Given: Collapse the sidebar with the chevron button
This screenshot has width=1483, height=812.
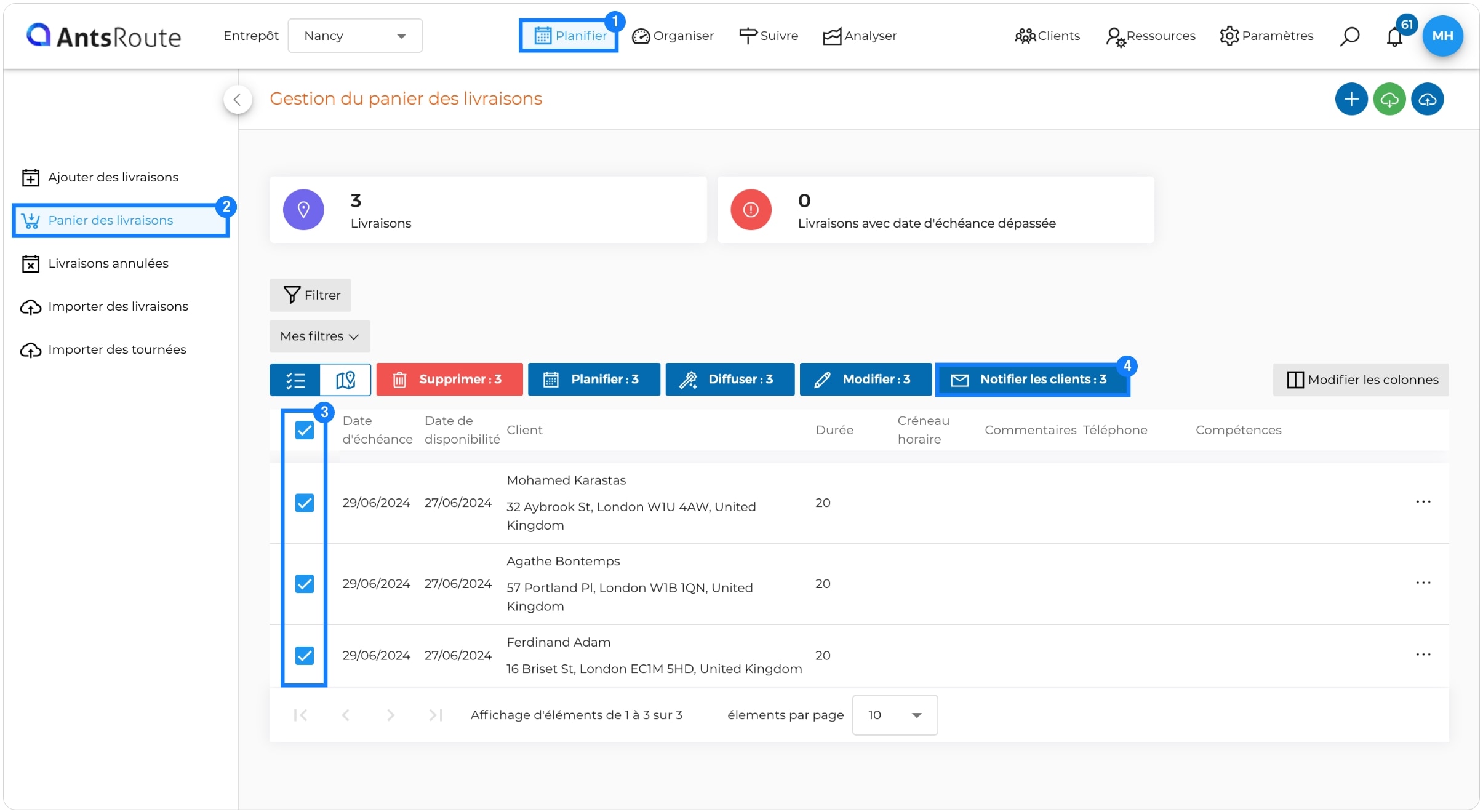Looking at the screenshot, I should (x=238, y=100).
